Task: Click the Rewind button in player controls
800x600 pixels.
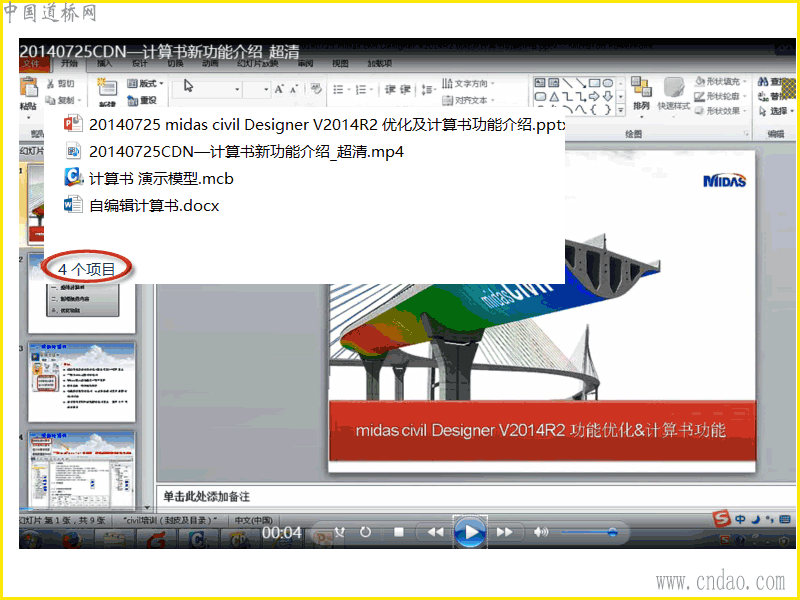Action: coord(435,532)
